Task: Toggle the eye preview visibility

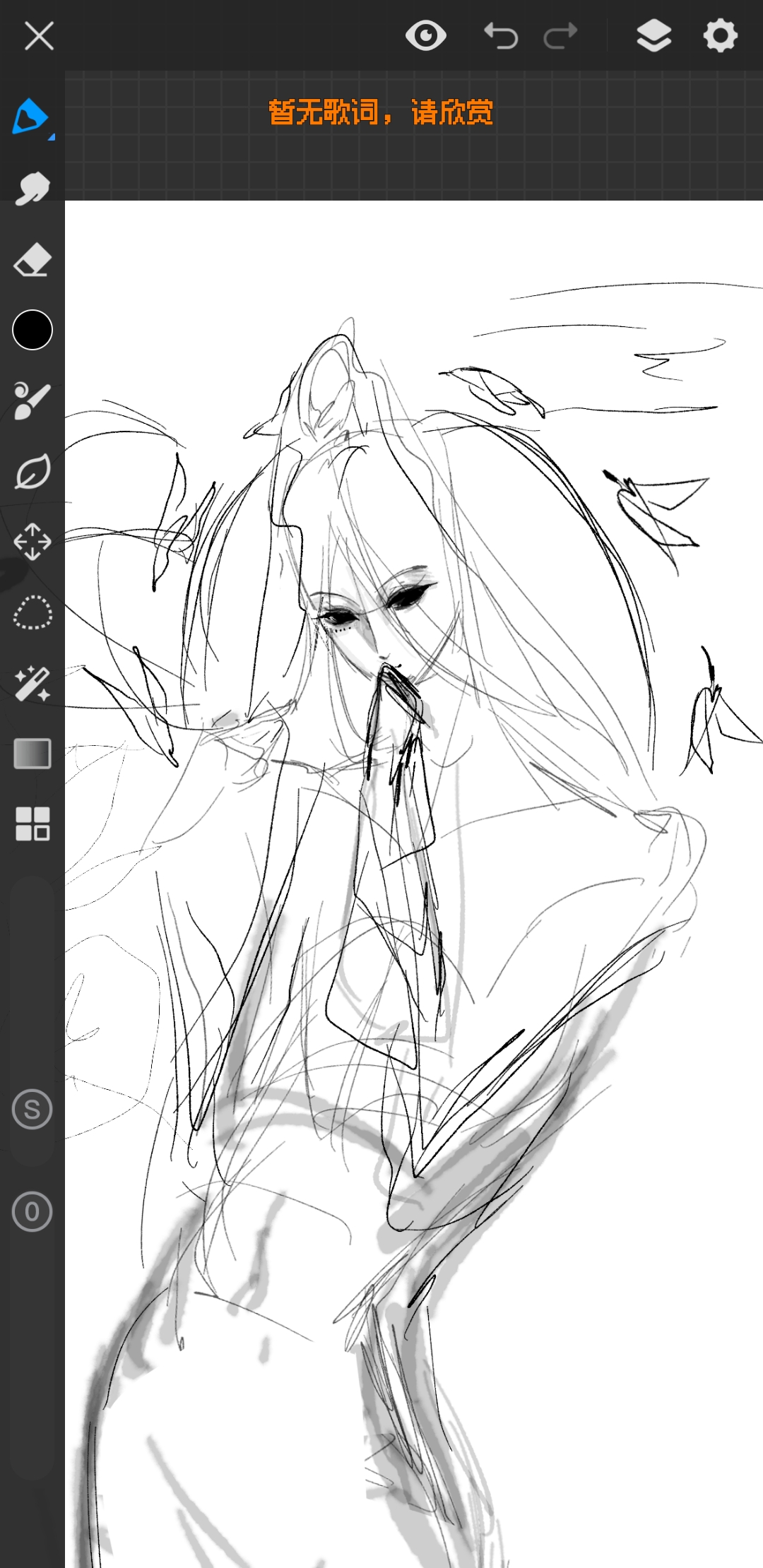Action: point(426,35)
